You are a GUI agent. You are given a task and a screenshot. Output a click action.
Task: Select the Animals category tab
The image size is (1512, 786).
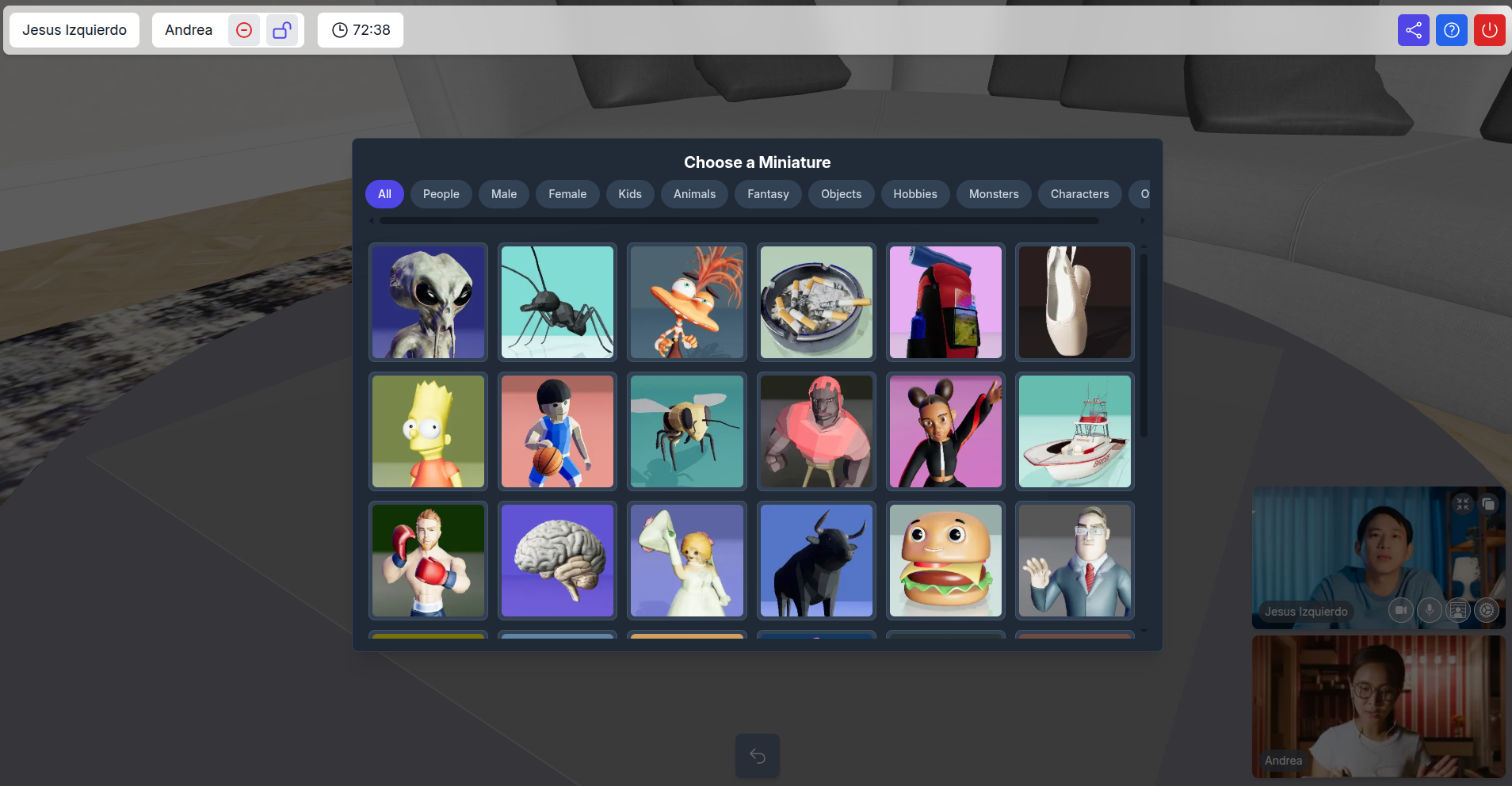pyautogui.click(x=694, y=194)
